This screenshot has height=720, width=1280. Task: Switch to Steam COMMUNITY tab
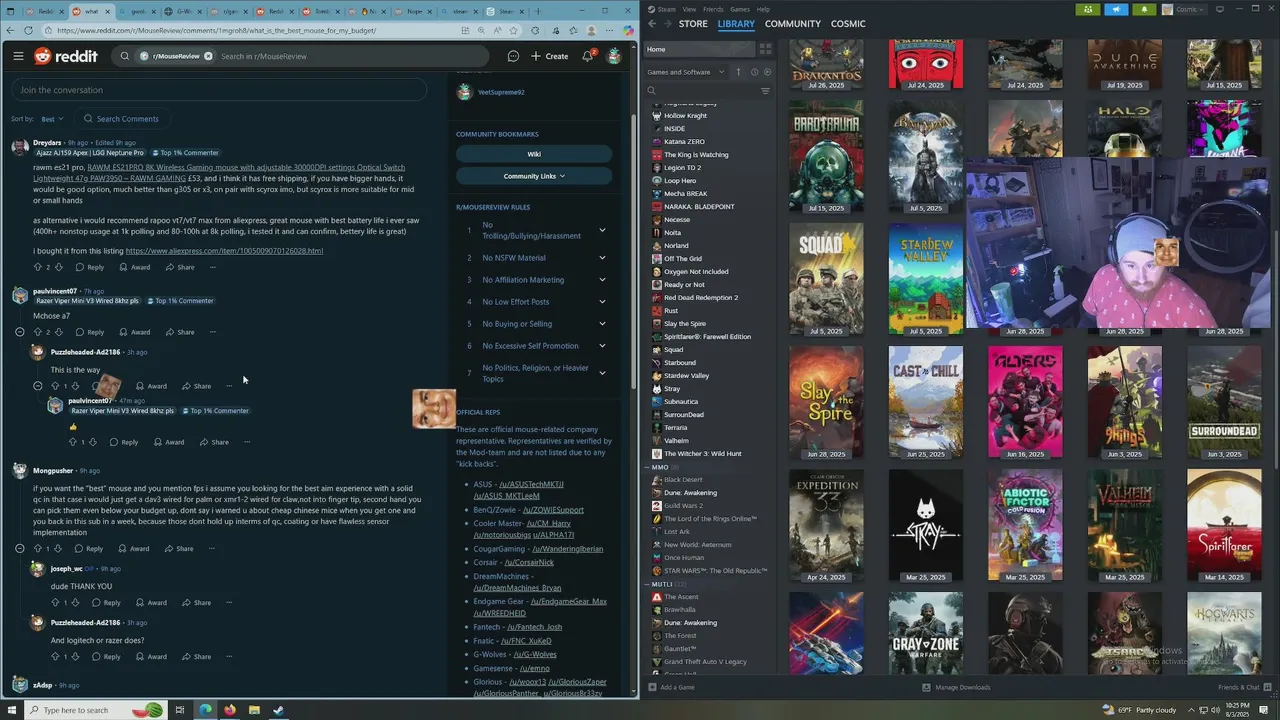(x=792, y=23)
